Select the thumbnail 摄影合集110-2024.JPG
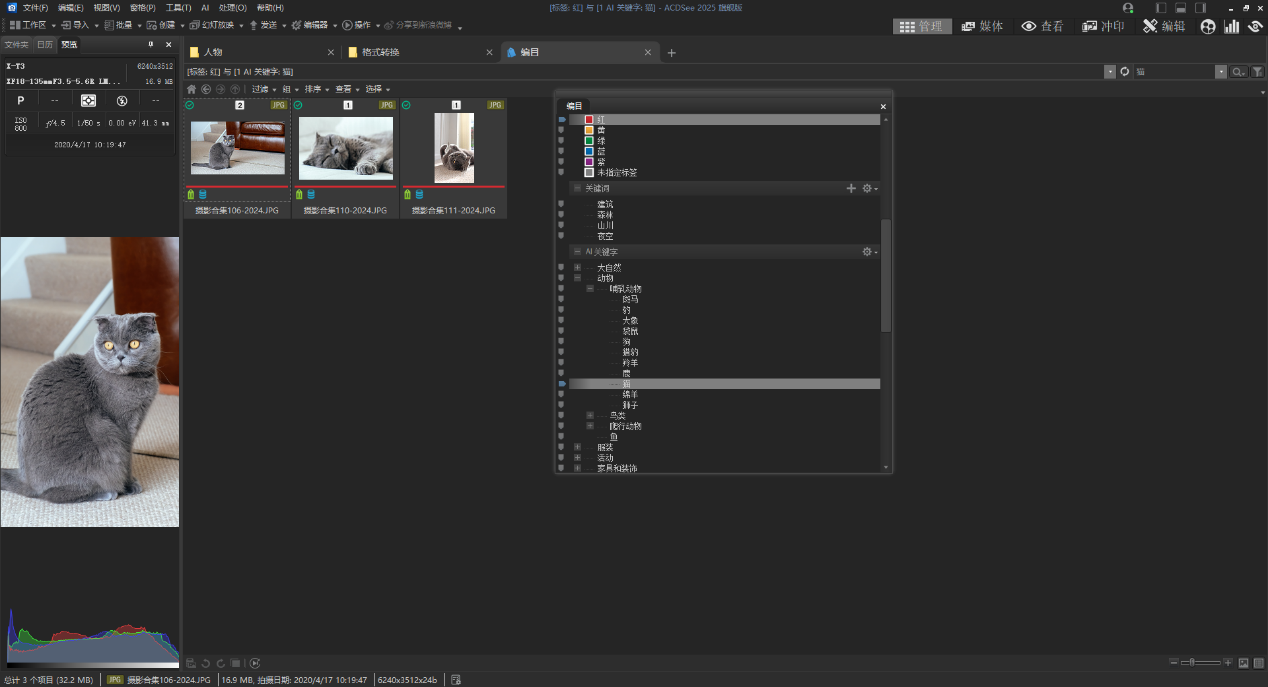Image resolution: width=1268 pixels, height=687 pixels. 346,148
